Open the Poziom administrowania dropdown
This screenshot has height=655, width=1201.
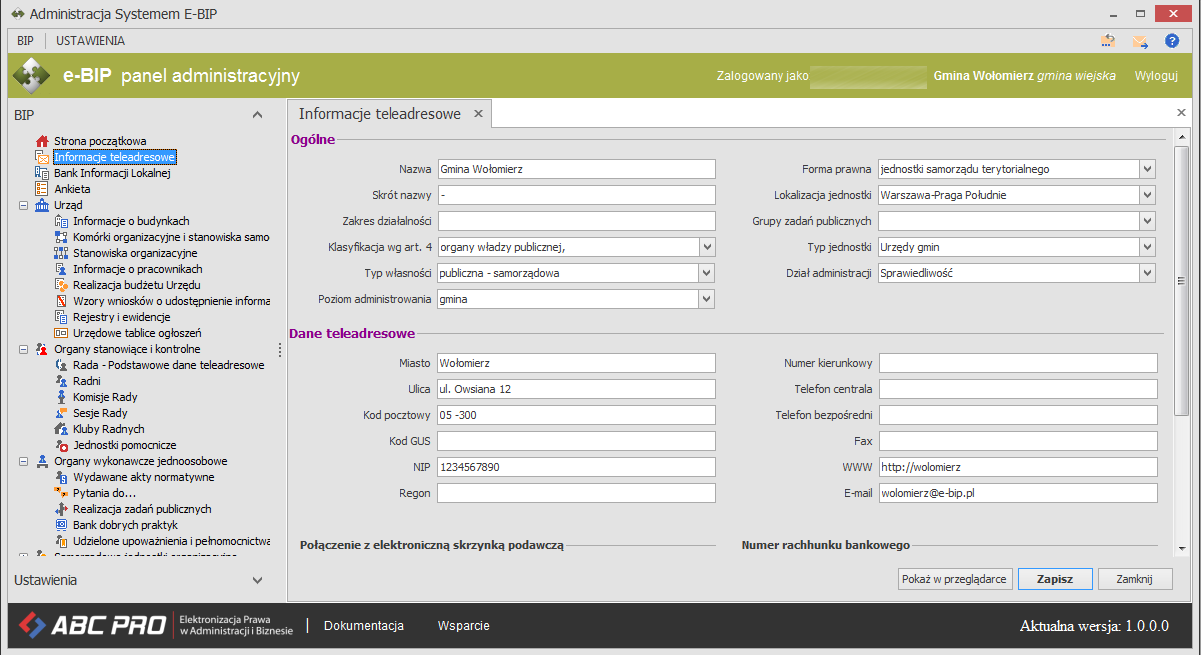[x=707, y=299]
